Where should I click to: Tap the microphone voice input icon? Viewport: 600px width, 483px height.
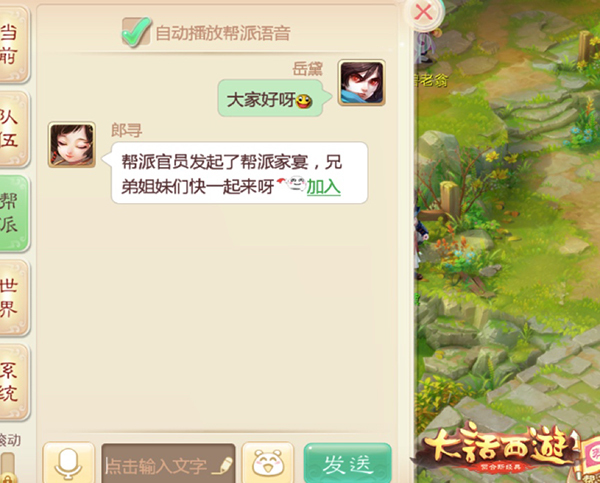68,463
